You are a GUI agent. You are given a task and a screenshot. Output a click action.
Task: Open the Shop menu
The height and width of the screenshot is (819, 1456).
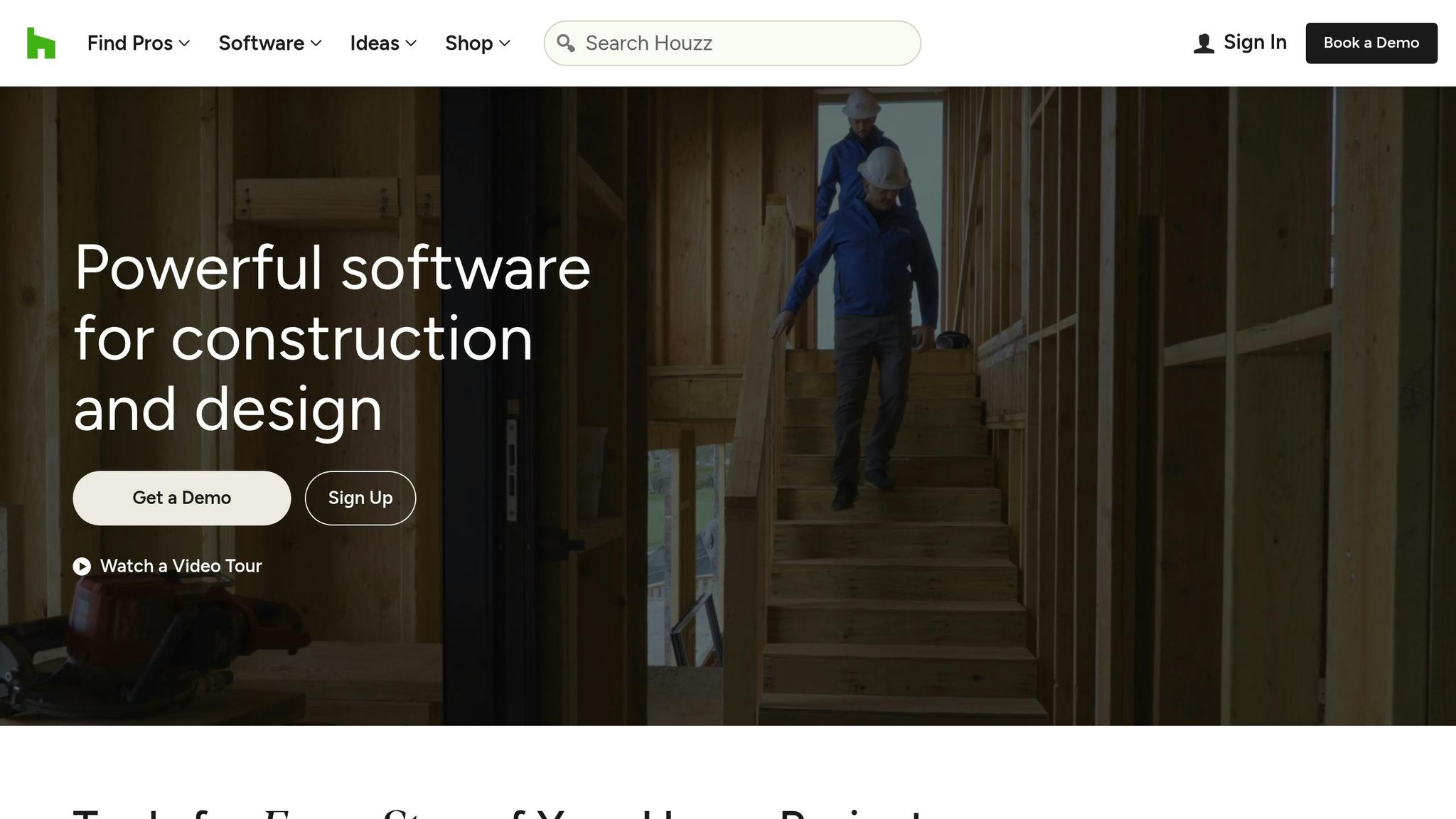pyautogui.click(x=469, y=43)
